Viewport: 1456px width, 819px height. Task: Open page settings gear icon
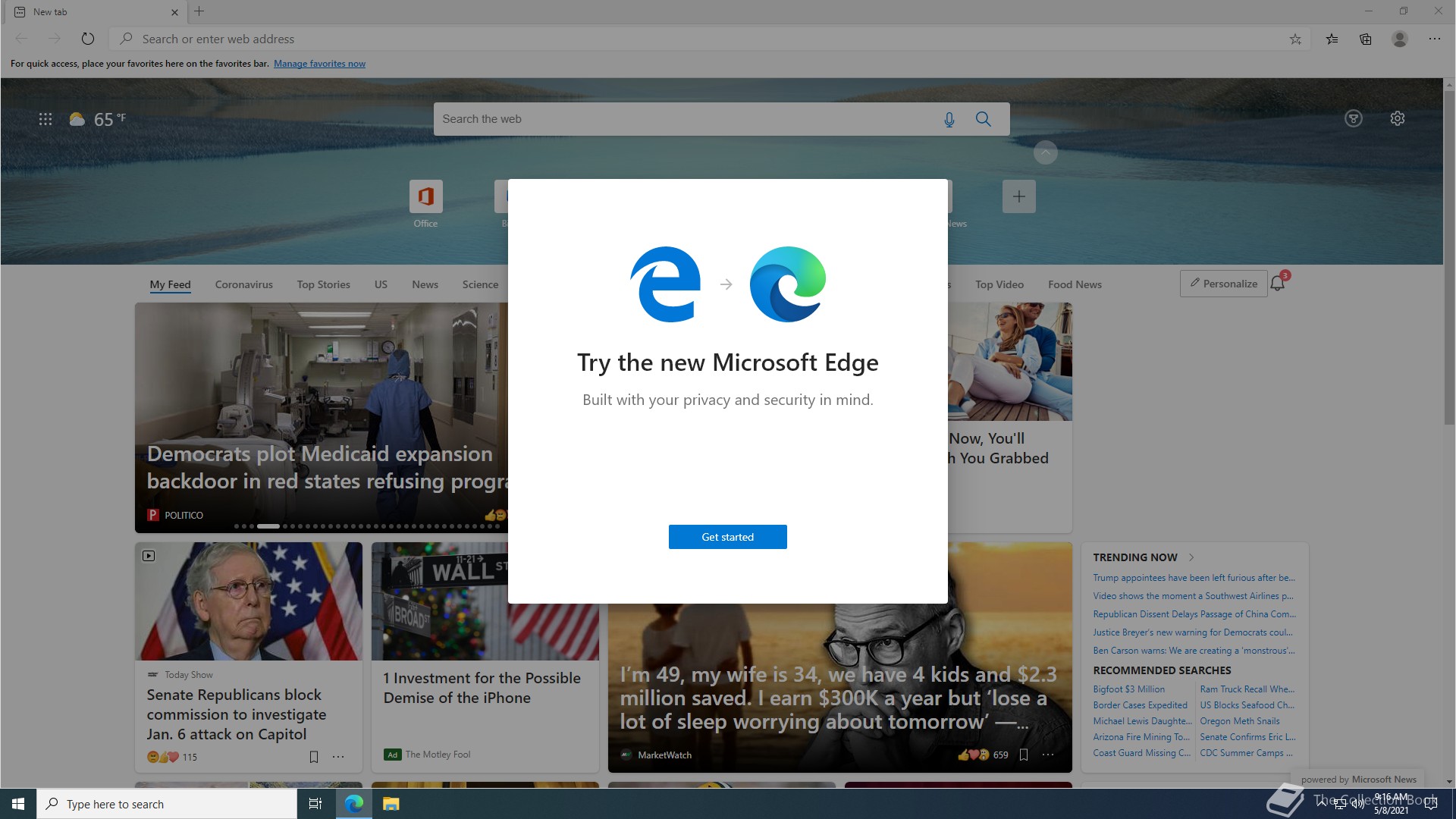tap(1397, 118)
